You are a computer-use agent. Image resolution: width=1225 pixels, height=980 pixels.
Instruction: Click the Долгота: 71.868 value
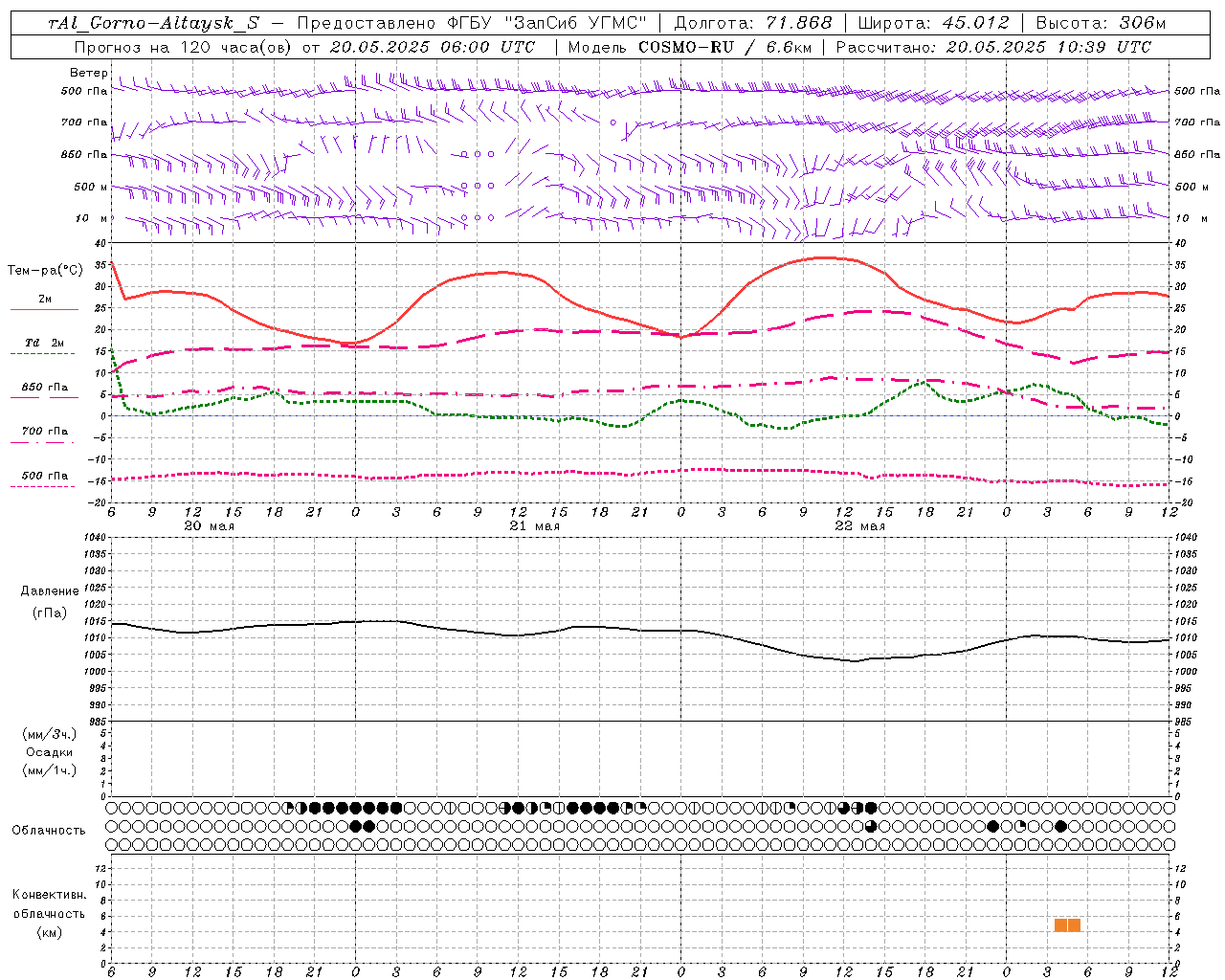click(753, 23)
